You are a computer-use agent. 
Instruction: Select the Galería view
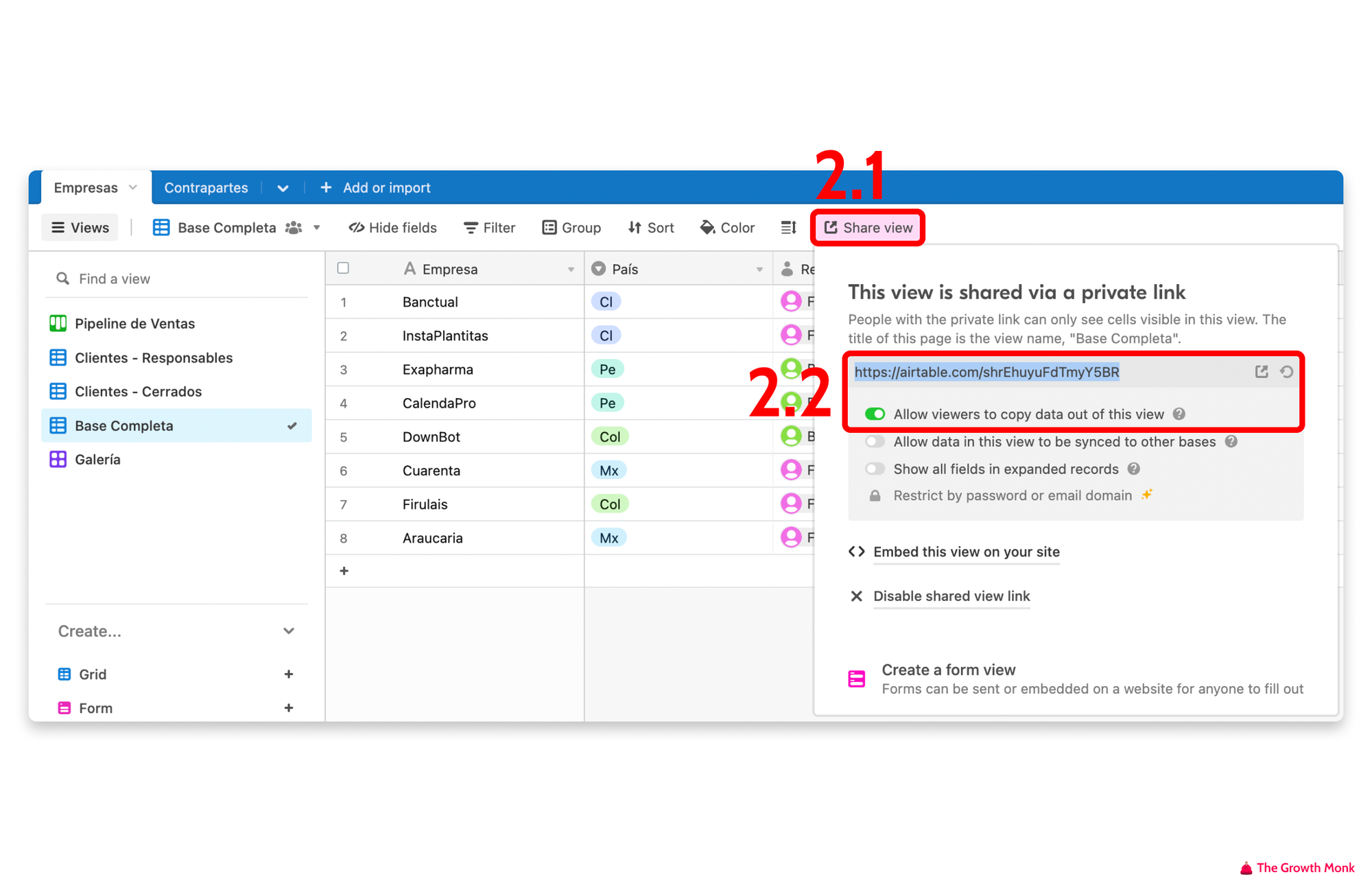[x=97, y=459]
